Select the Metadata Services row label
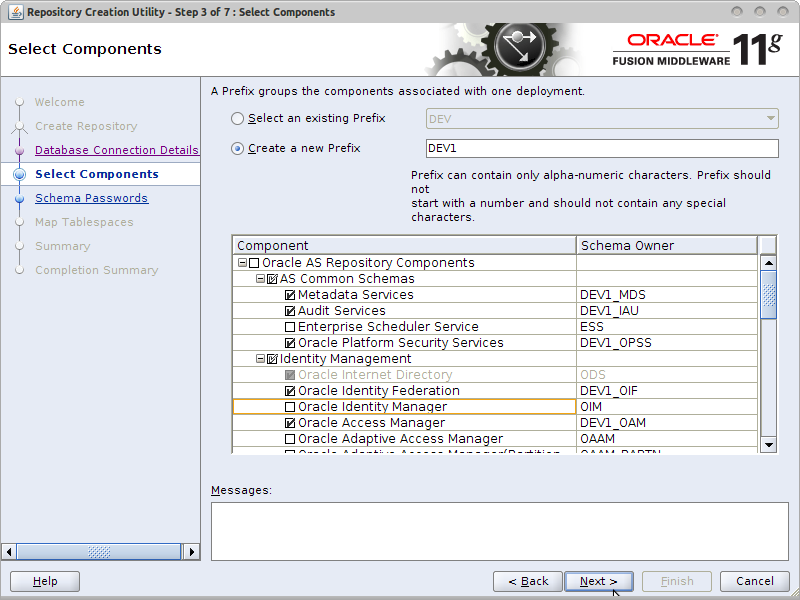Viewport: 800px width, 600px height. (356, 295)
